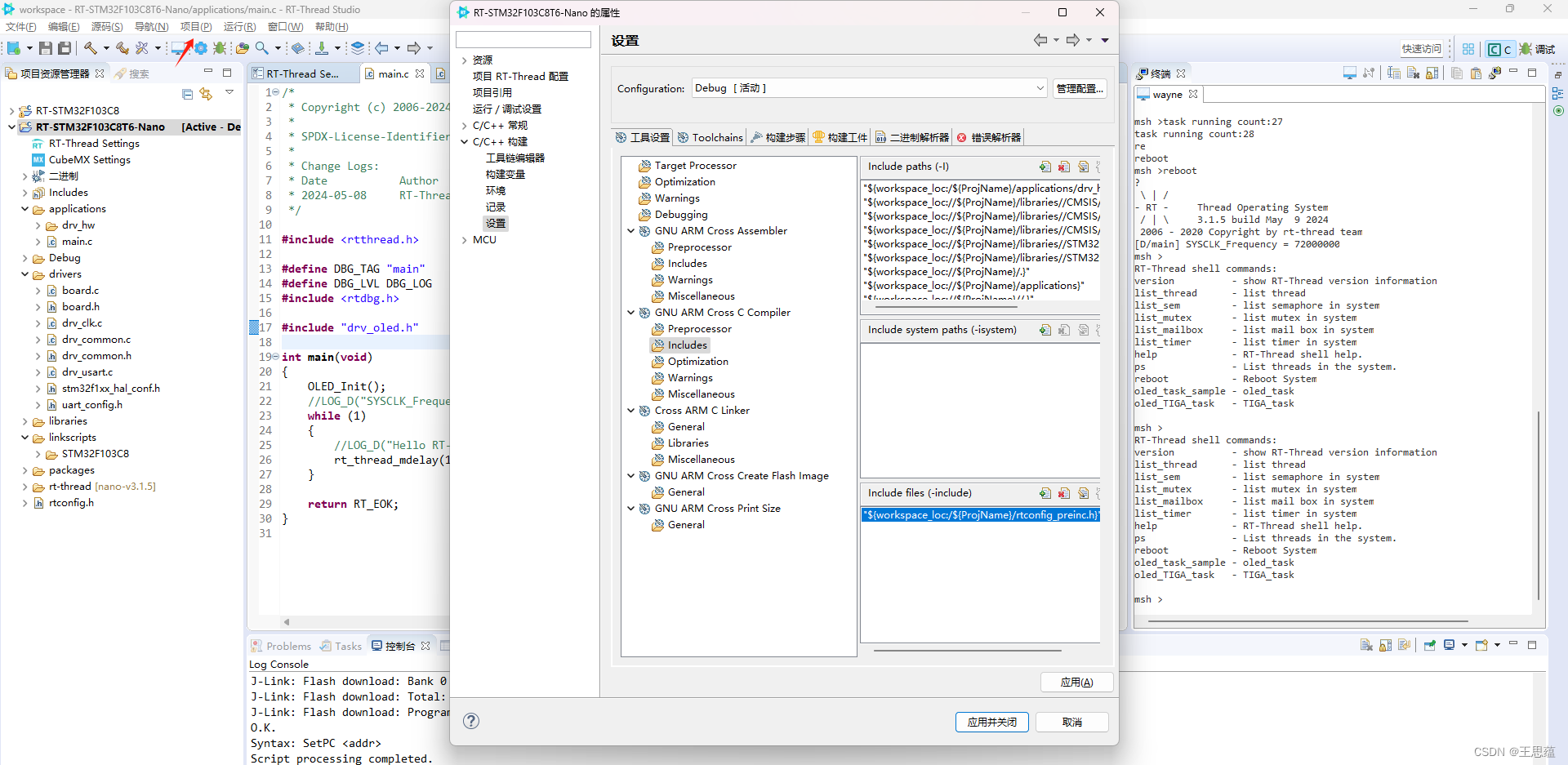Image resolution: width=1568 pixels, height=765 pixels.
Task: Add entry to Include system paths list
Action: click(x=1045, y=330)
